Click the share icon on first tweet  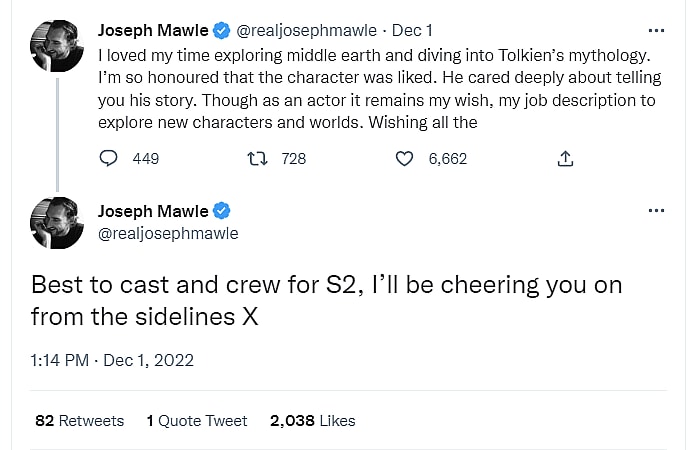(565, 158)
